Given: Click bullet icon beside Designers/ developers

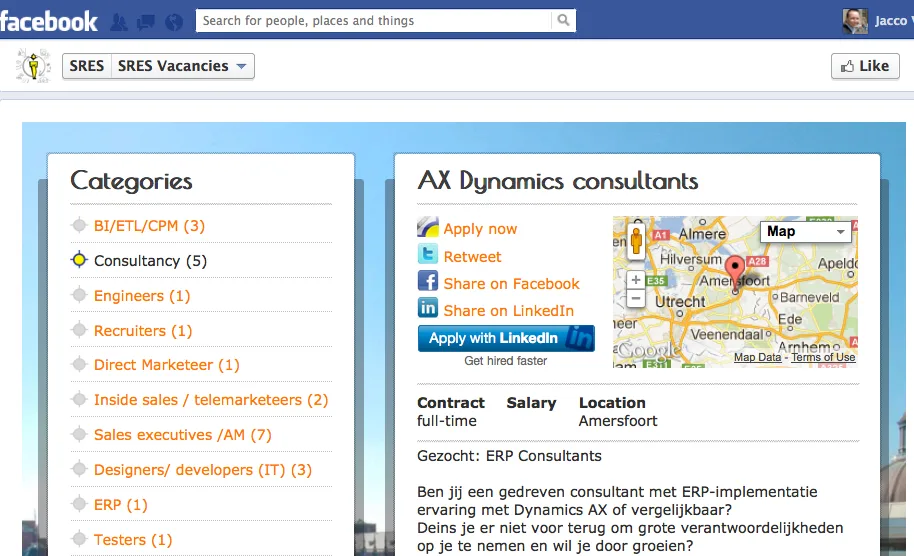Looking at the screenshot, I should 79,469.
